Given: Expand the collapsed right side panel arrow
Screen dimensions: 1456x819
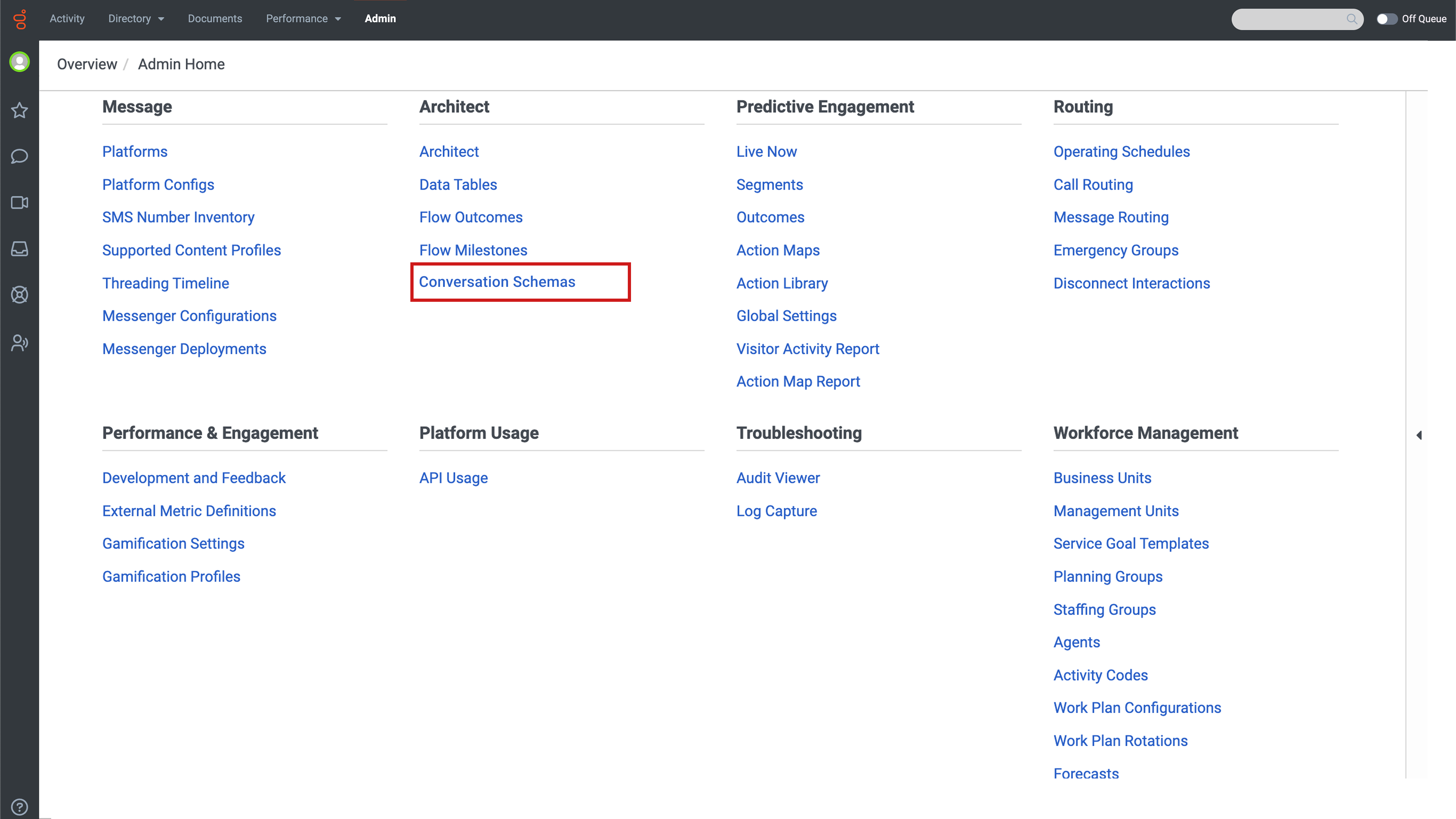Looking at the screenshot, I should 1419,435.
